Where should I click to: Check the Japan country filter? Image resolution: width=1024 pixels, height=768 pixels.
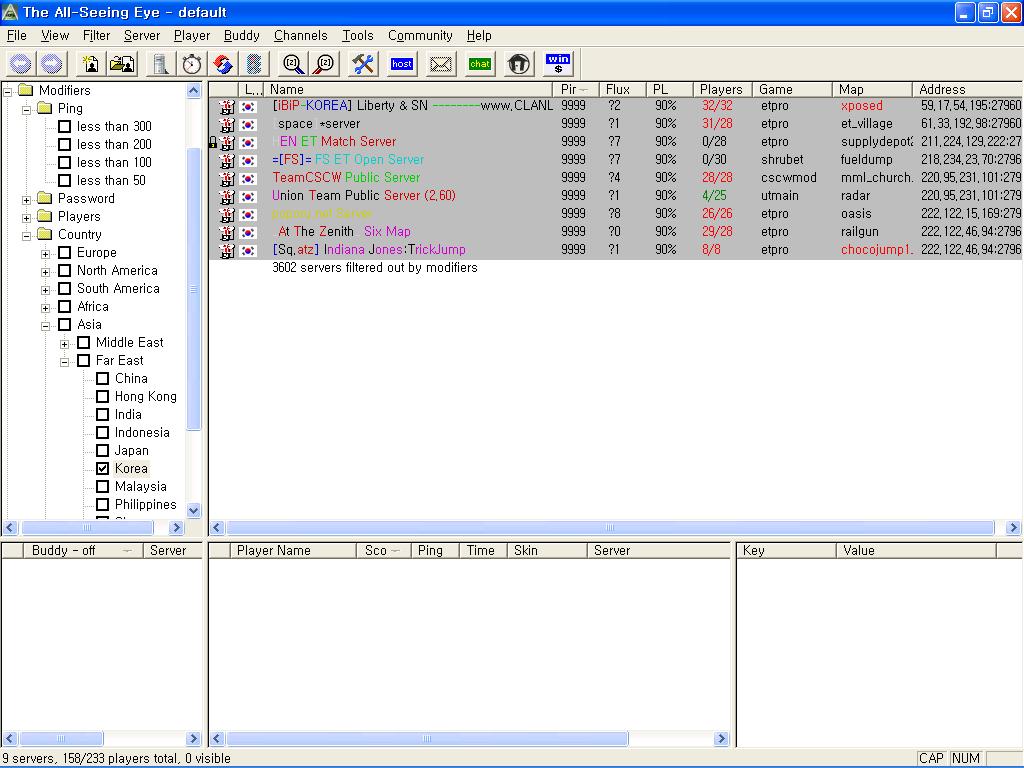pyautogui.click(x=102, y=451)
